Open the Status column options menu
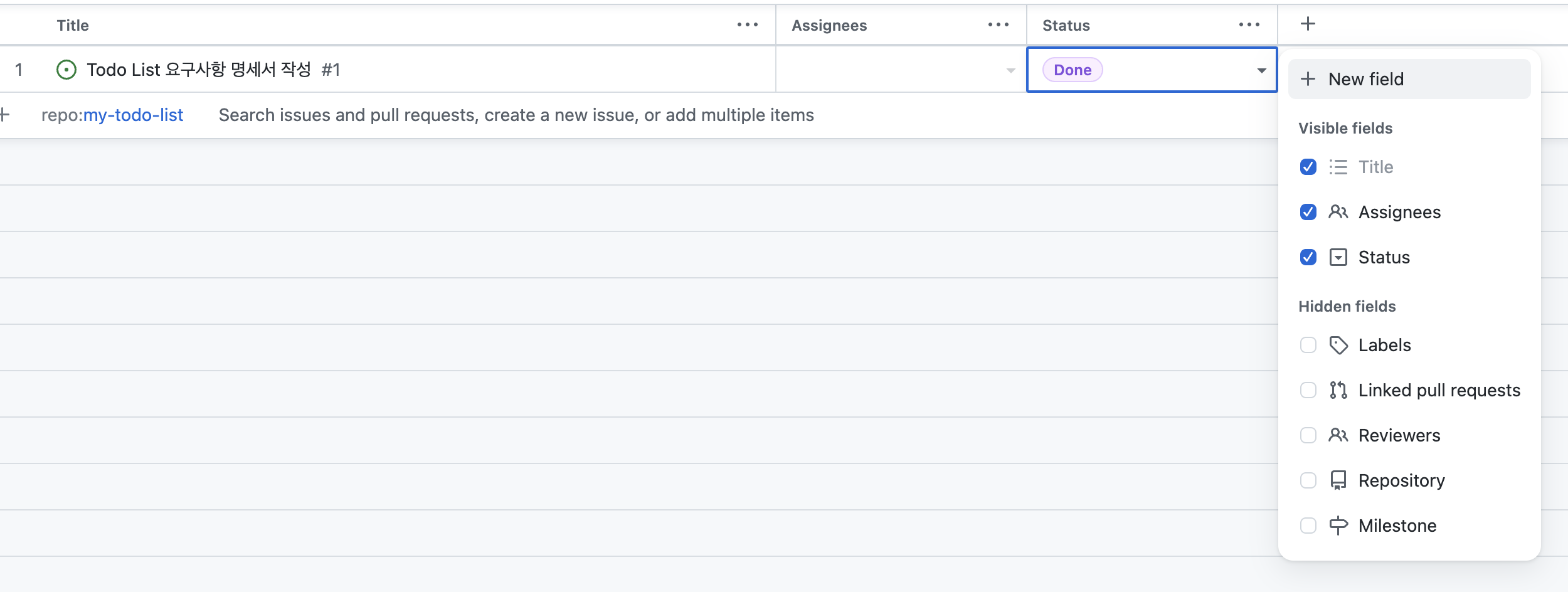This screenshot has width=1568, height=592. [x=1249, y=25]
